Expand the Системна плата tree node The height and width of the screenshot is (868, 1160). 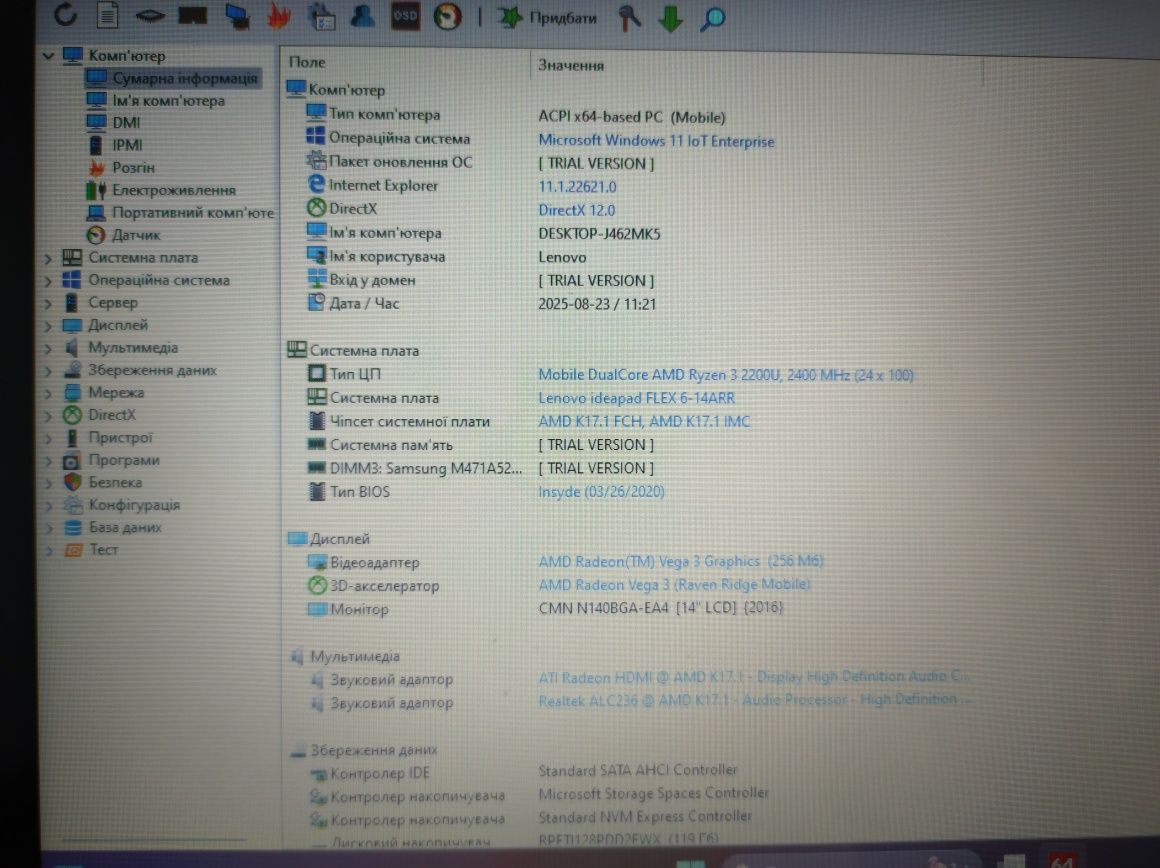click(48, 258)
